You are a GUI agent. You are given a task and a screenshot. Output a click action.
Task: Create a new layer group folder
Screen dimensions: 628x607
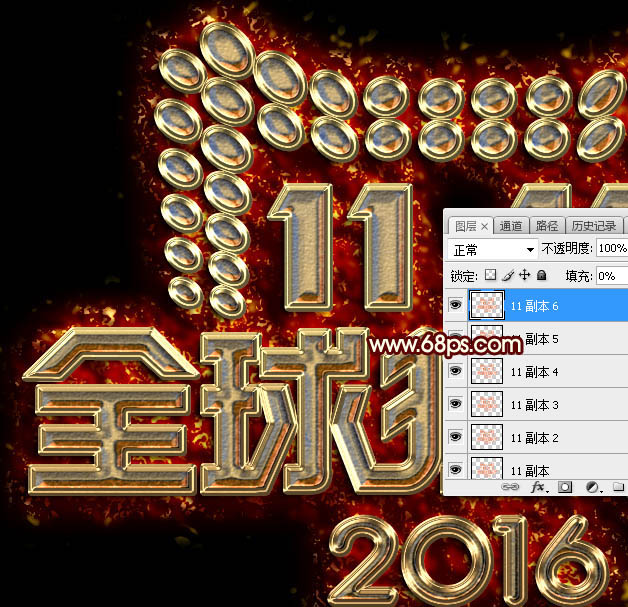[x=619, y=487]
